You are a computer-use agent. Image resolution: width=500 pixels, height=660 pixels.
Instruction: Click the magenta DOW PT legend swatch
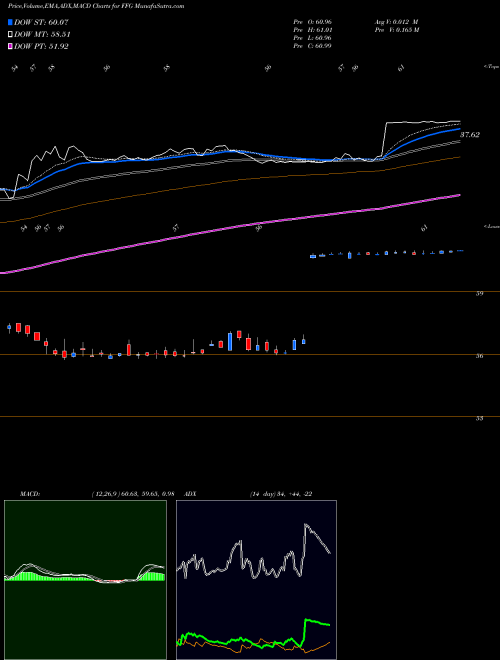[x=11, y=46]
